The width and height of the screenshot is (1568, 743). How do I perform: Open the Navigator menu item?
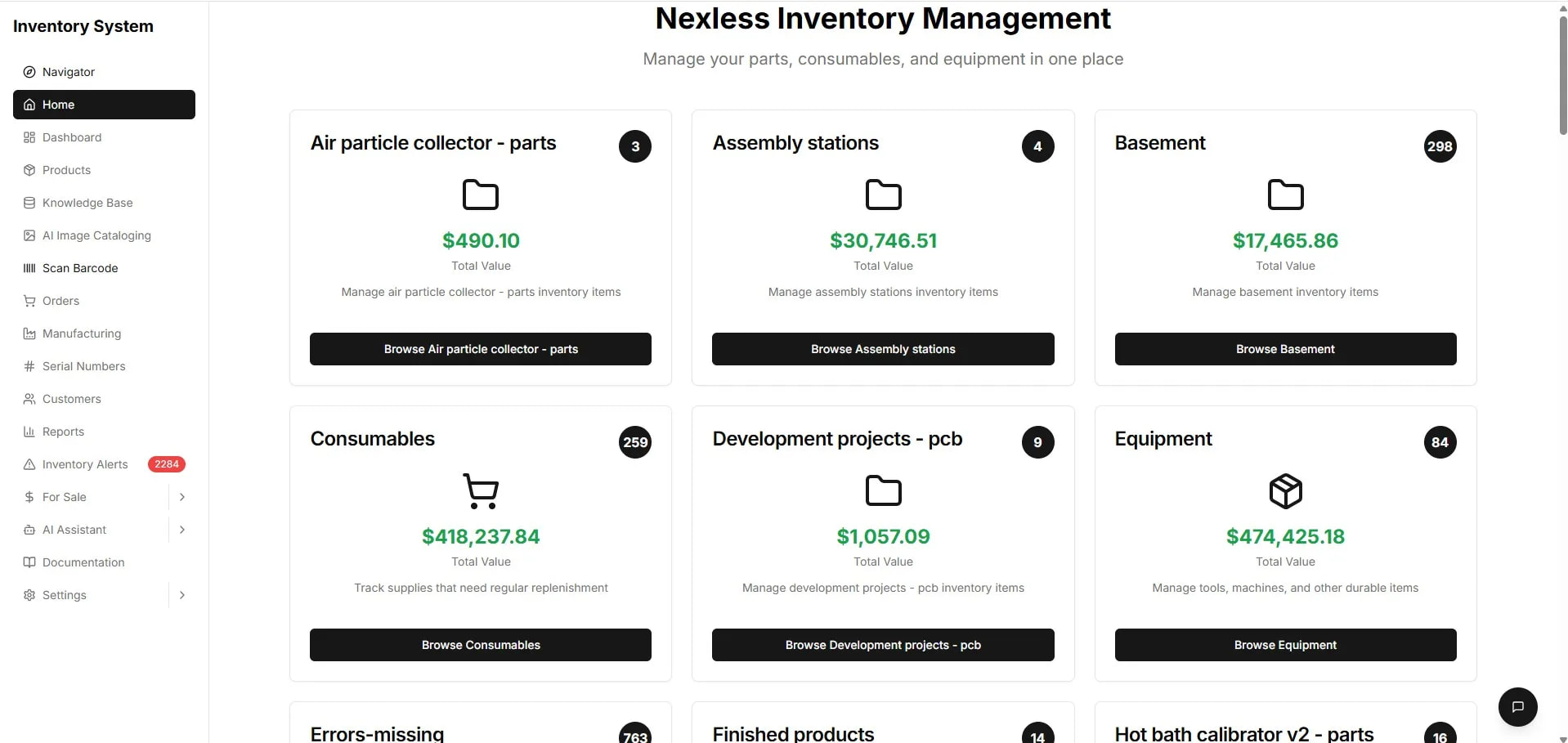pos(104,72)
